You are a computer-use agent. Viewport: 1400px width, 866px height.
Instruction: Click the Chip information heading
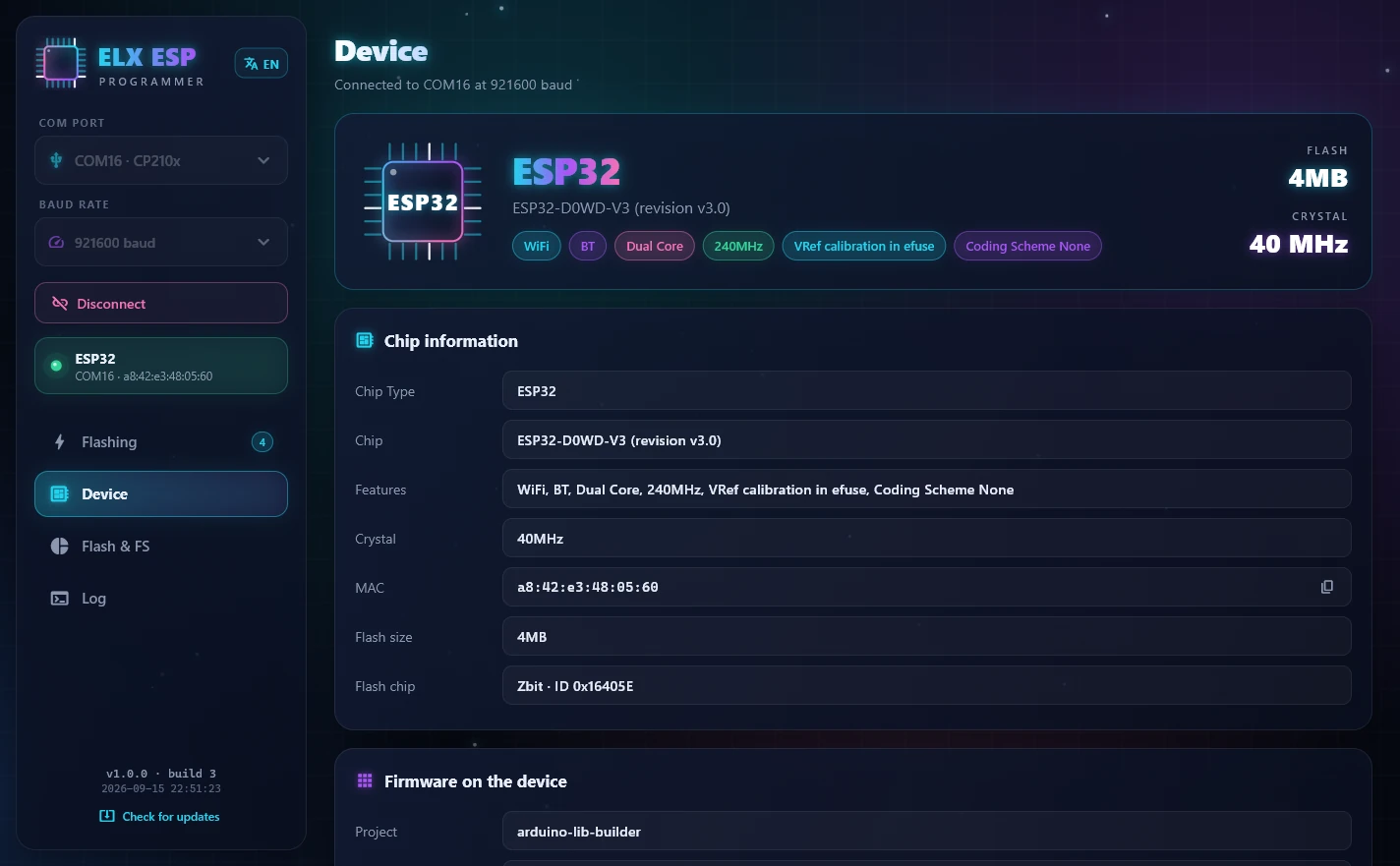[451, 341]
